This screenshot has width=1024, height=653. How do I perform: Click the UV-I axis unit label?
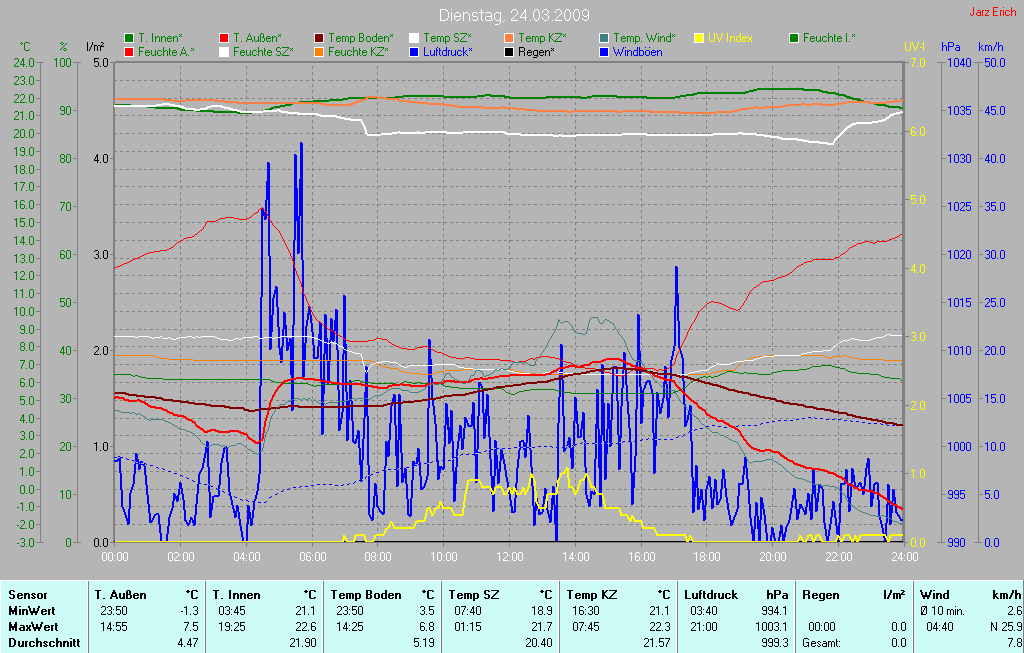pyautogui.click(x=914, y=47)
